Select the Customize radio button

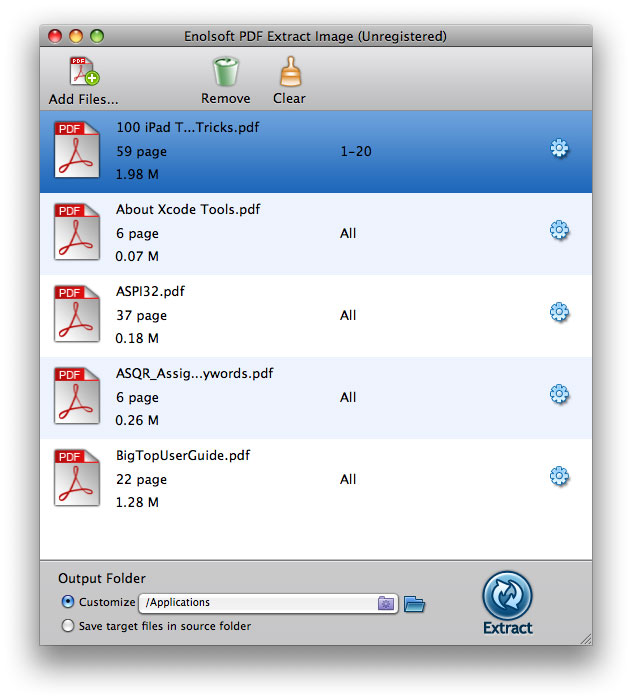[67, 602]
